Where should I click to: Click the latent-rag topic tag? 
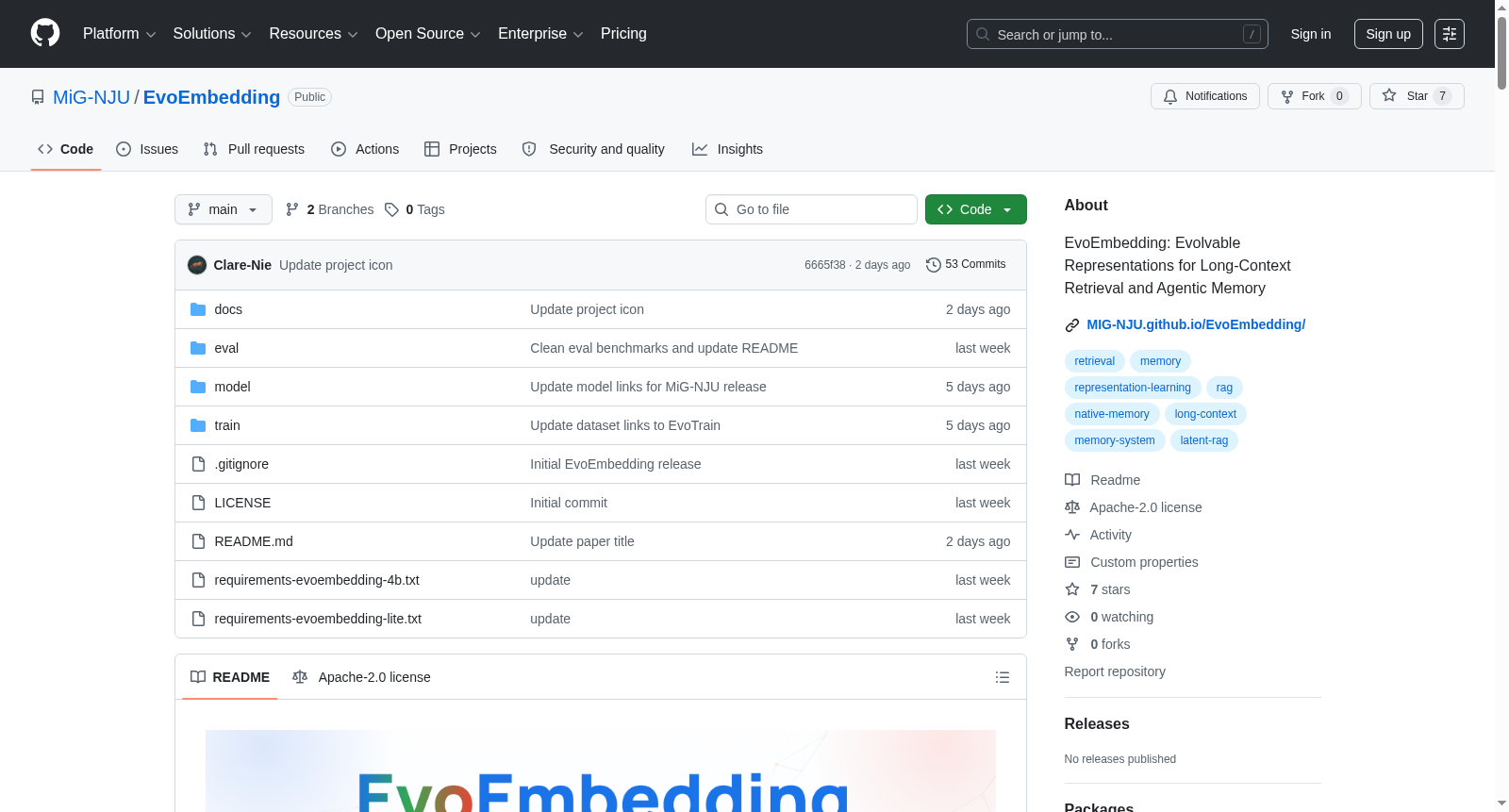1204,440
